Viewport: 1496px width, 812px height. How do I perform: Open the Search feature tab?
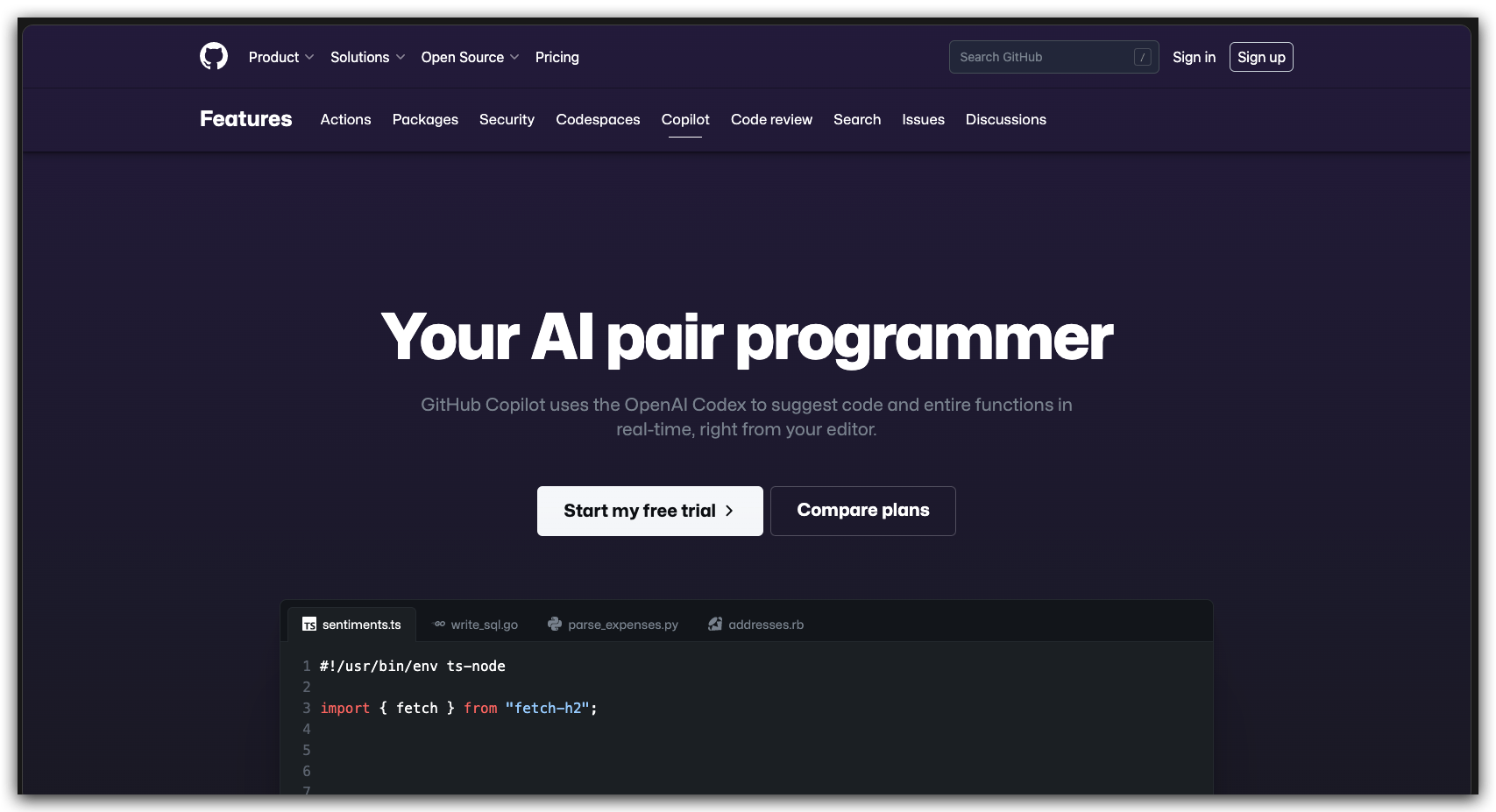857,119
